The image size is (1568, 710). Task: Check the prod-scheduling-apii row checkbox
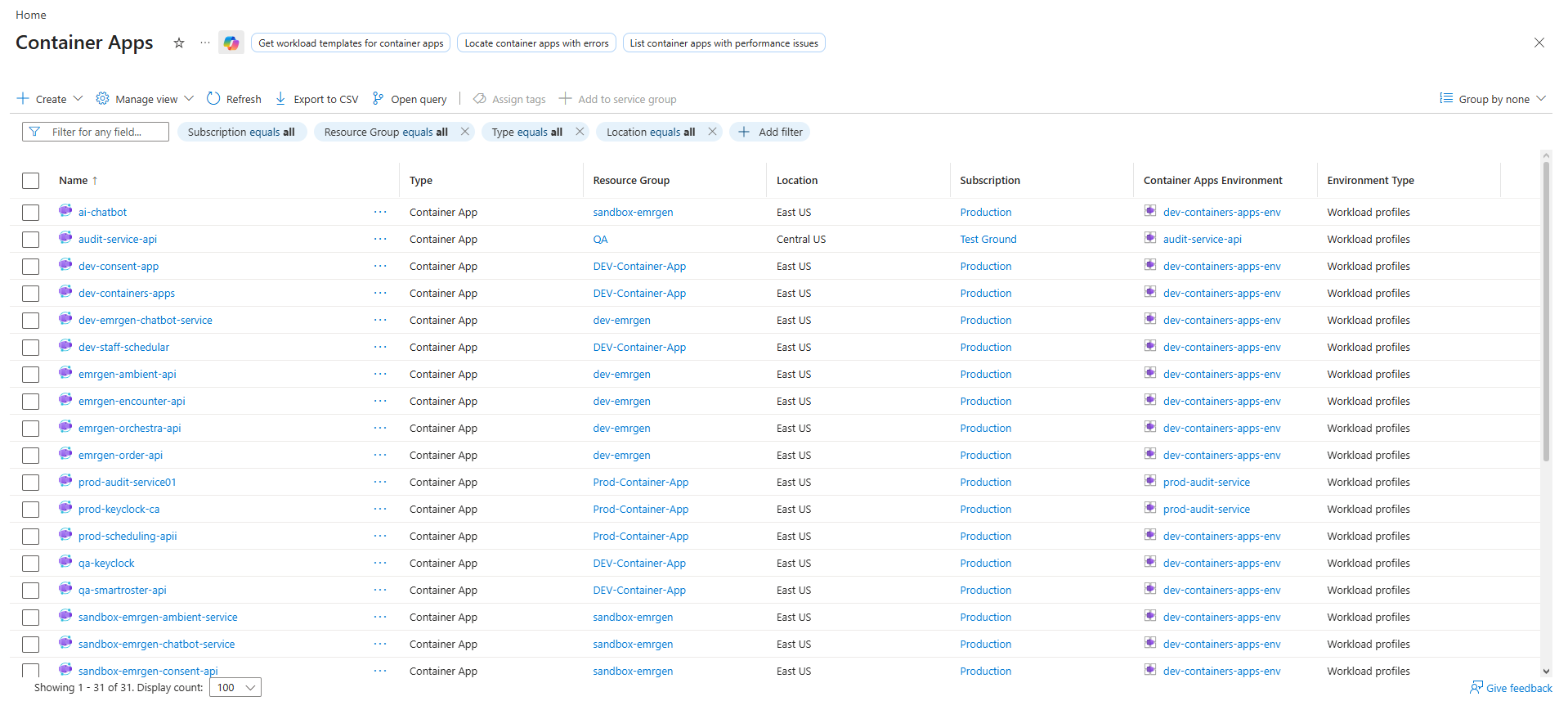31,537
